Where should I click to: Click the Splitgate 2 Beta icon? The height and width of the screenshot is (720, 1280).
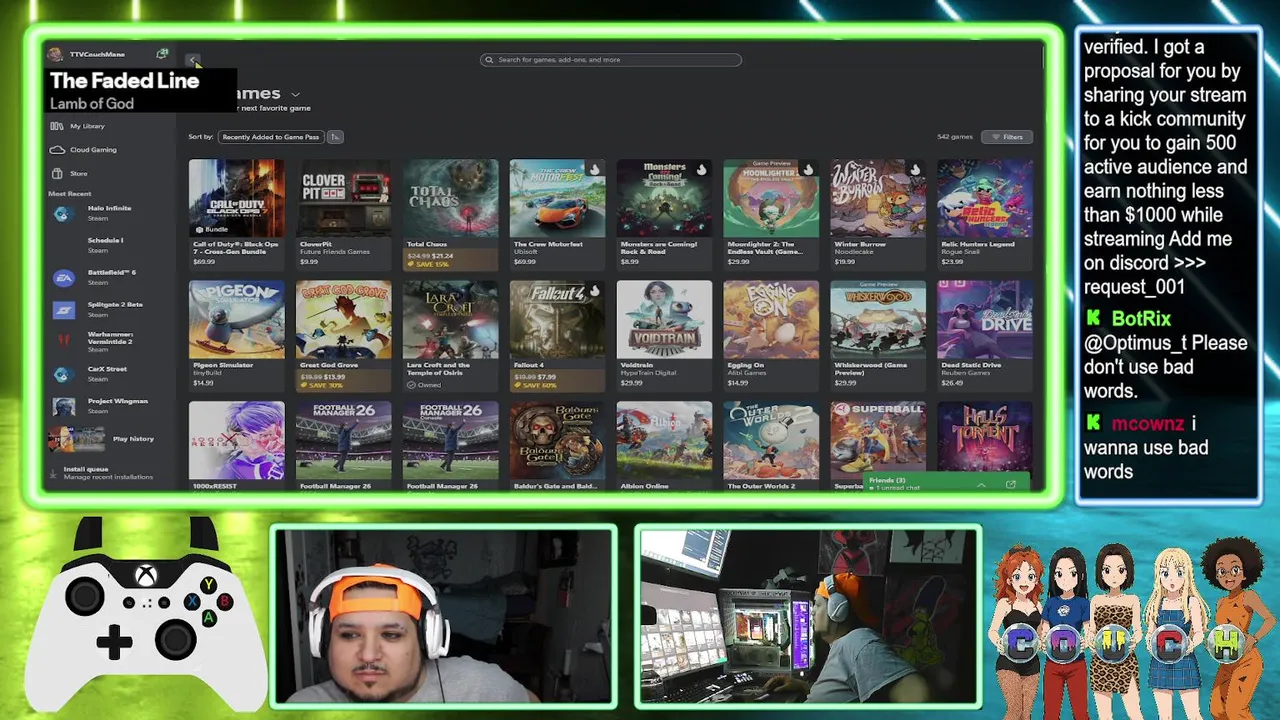[x=64, y=310]
